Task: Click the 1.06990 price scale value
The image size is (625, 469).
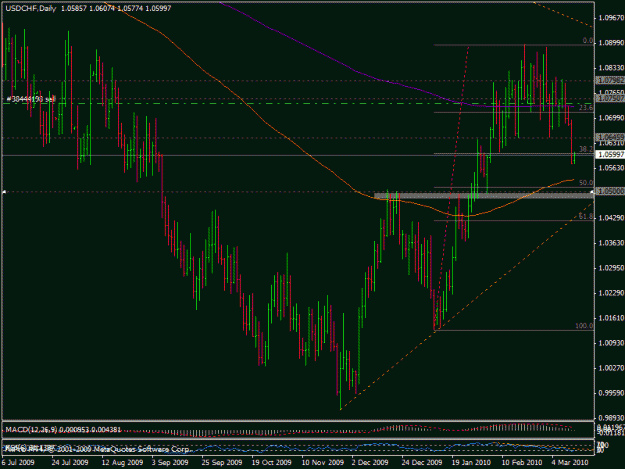Action: (611, 118)
